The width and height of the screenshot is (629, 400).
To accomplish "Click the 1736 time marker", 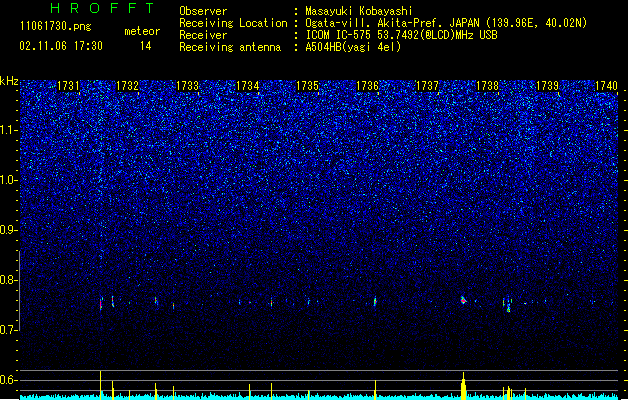I will tap(367, 86).
